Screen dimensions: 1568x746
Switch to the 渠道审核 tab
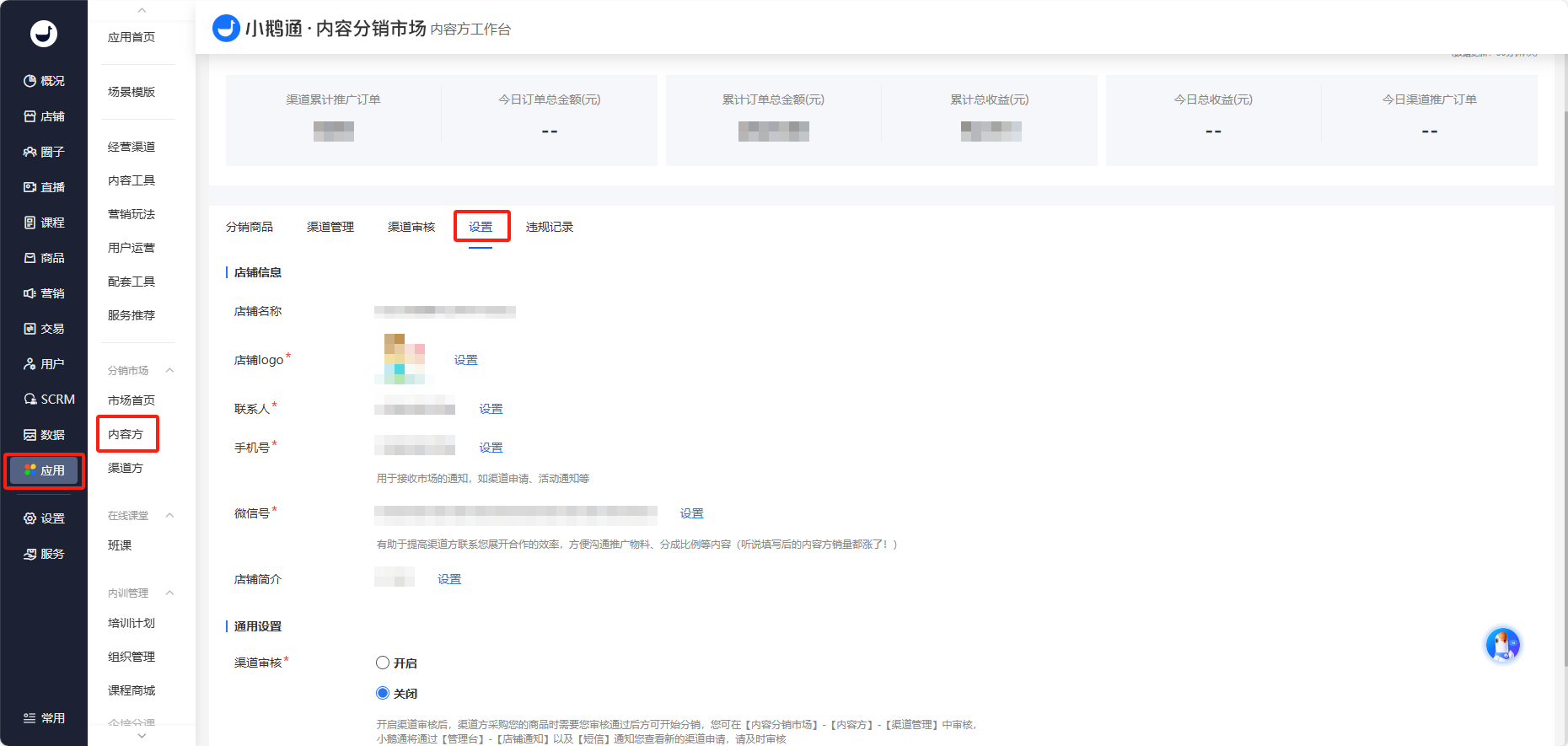pos(411,227)
